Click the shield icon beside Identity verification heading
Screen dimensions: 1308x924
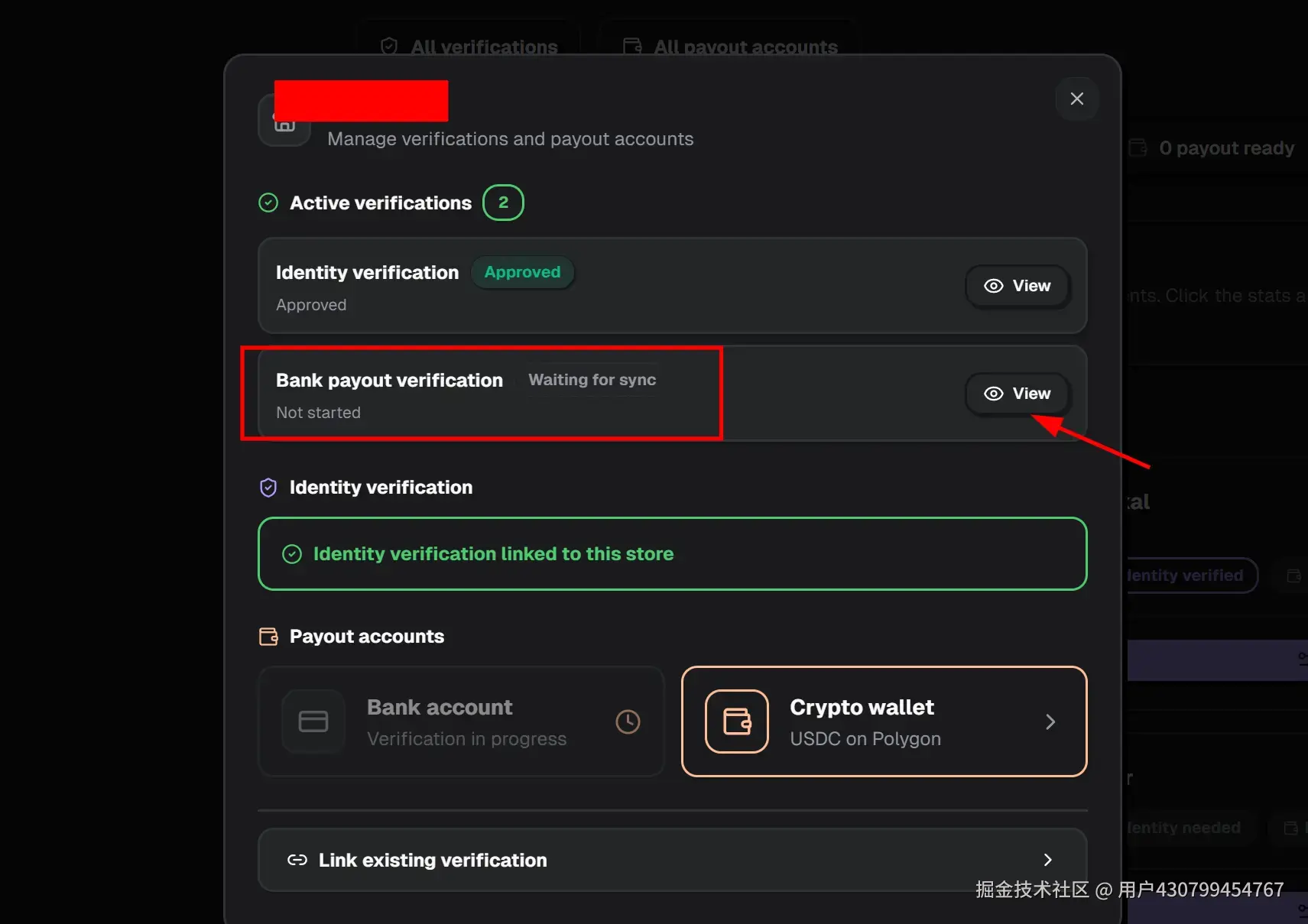pyautogui.click(x=268, y=488)
